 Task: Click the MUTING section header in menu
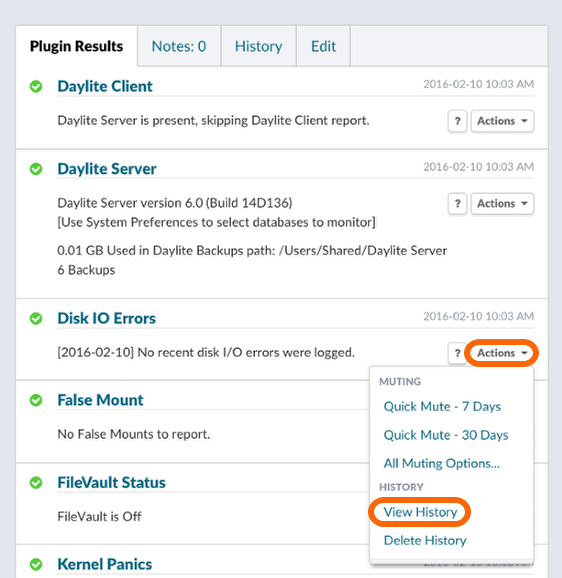(400, 382)
